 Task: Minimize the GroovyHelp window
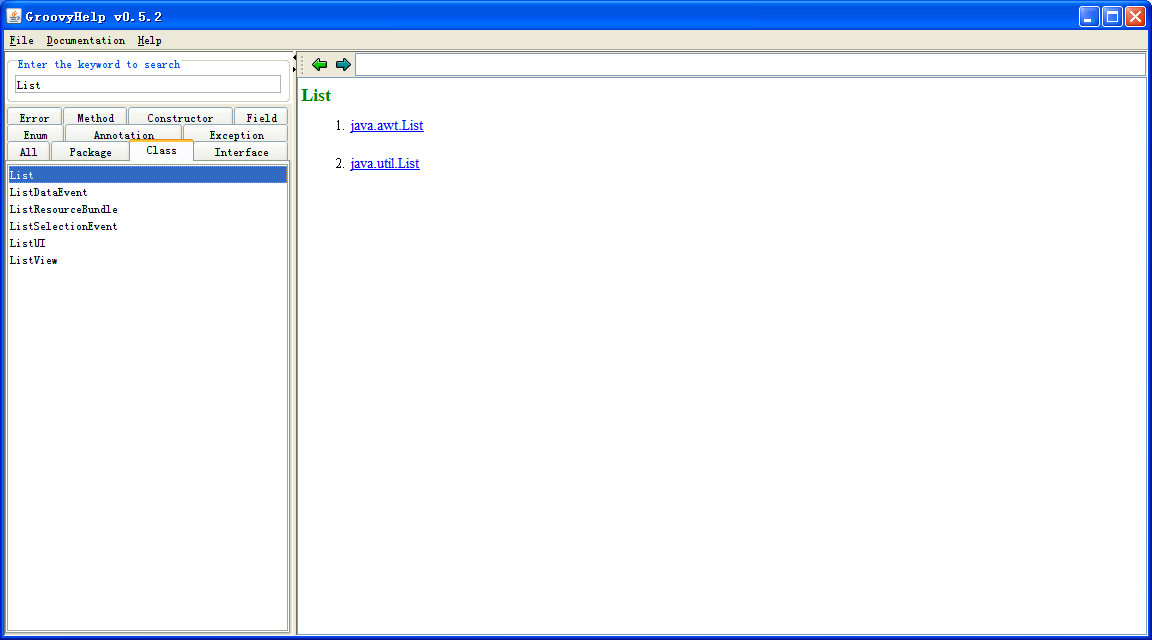(1089, 16)
